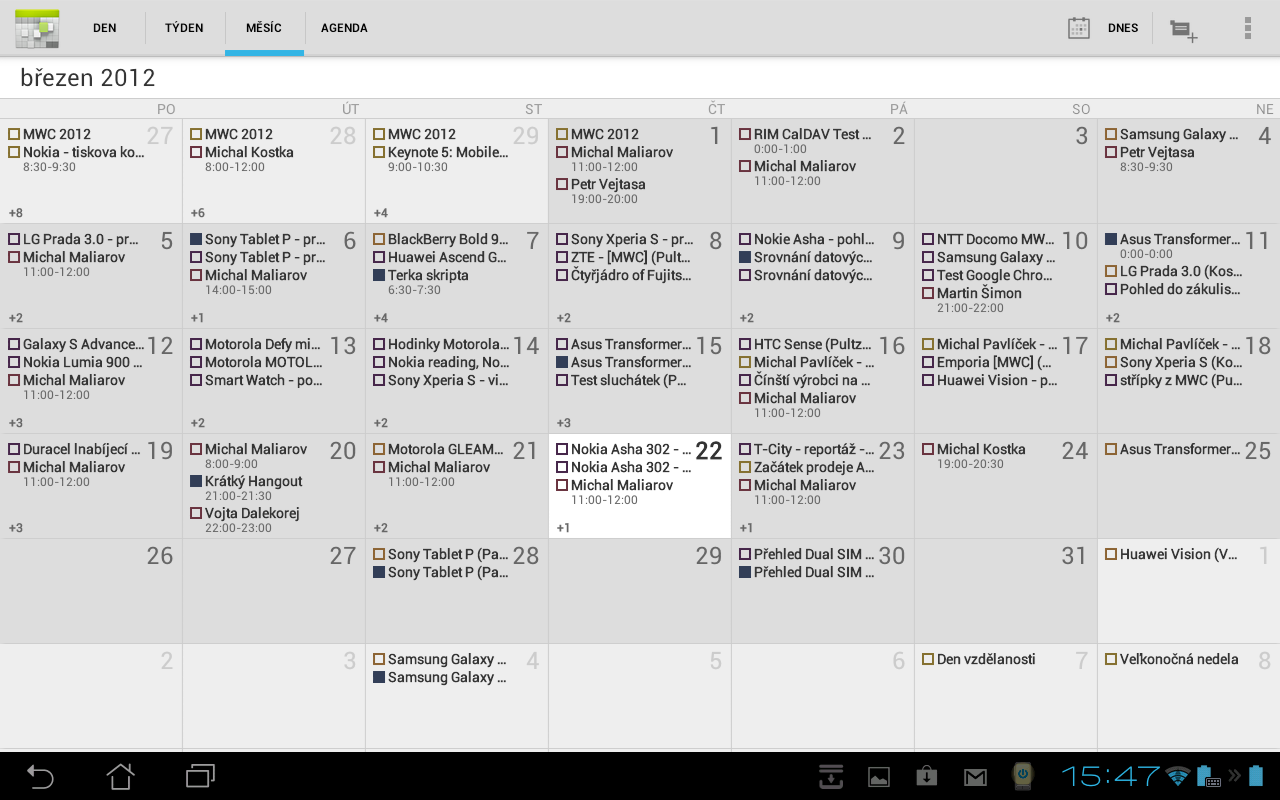
Task: Open the calendar app icon top-left
Action: (36, 27)
